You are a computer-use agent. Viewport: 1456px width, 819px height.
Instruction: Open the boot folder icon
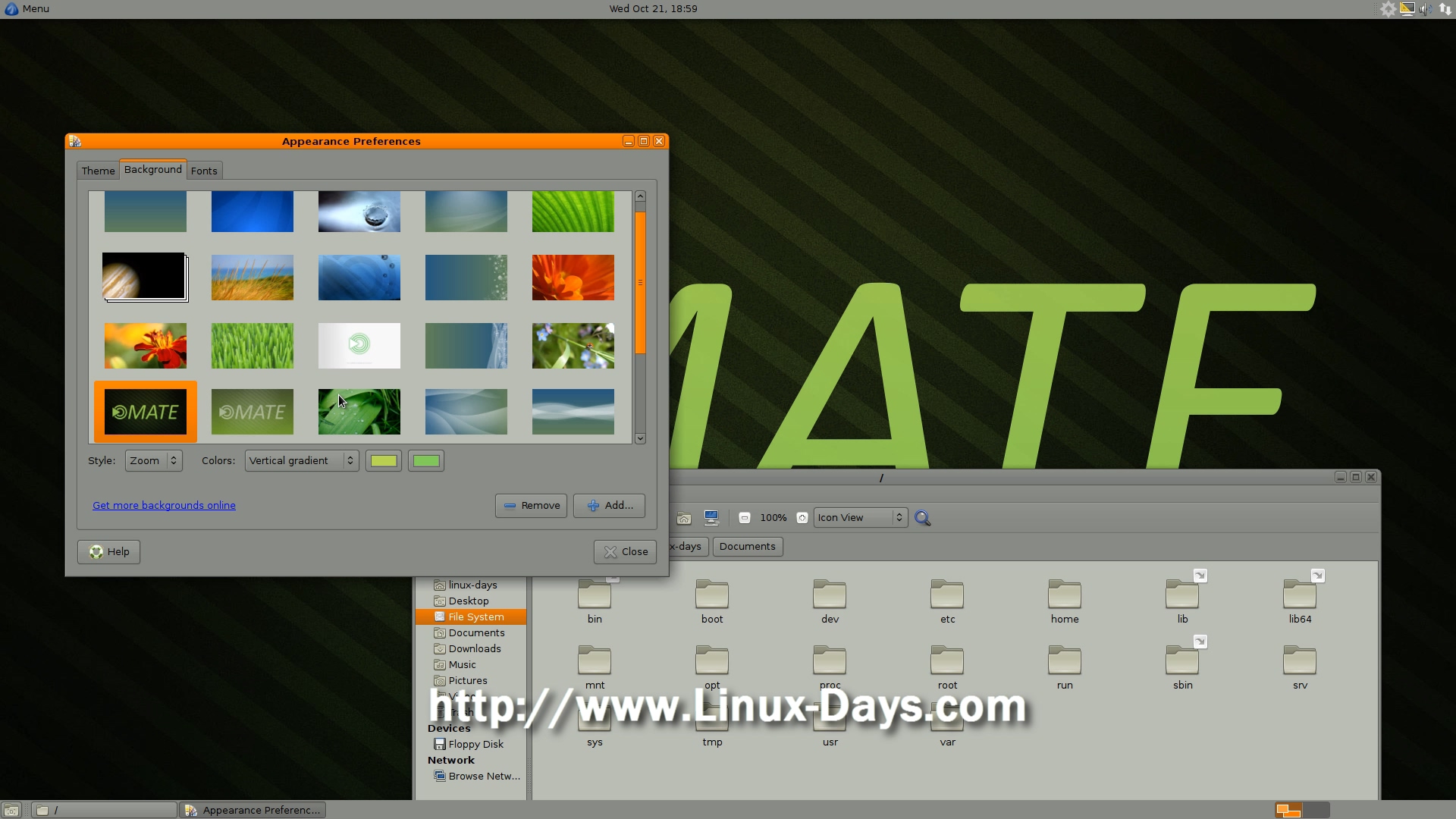pyautogui.click(x=712, y=595)
